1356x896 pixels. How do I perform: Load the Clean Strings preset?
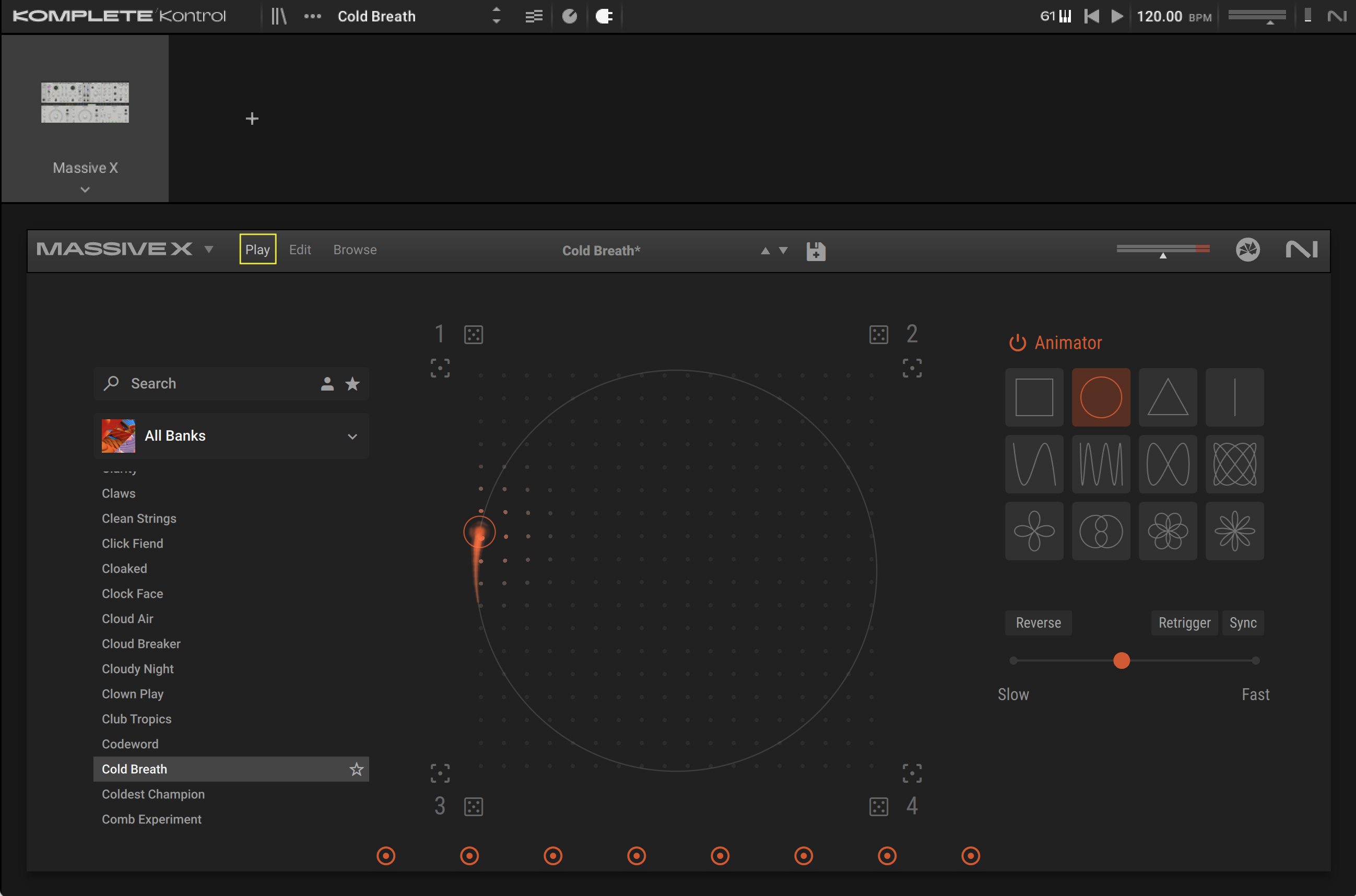[x=139, y=518]
